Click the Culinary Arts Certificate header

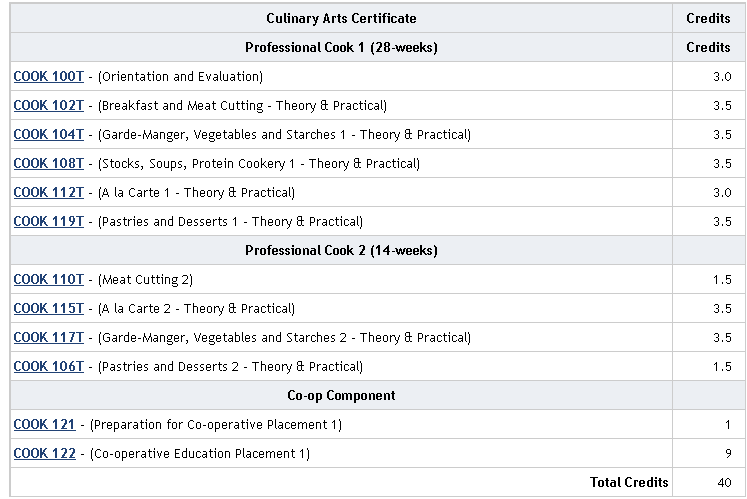pyautogui.click(x=341, y=19)
